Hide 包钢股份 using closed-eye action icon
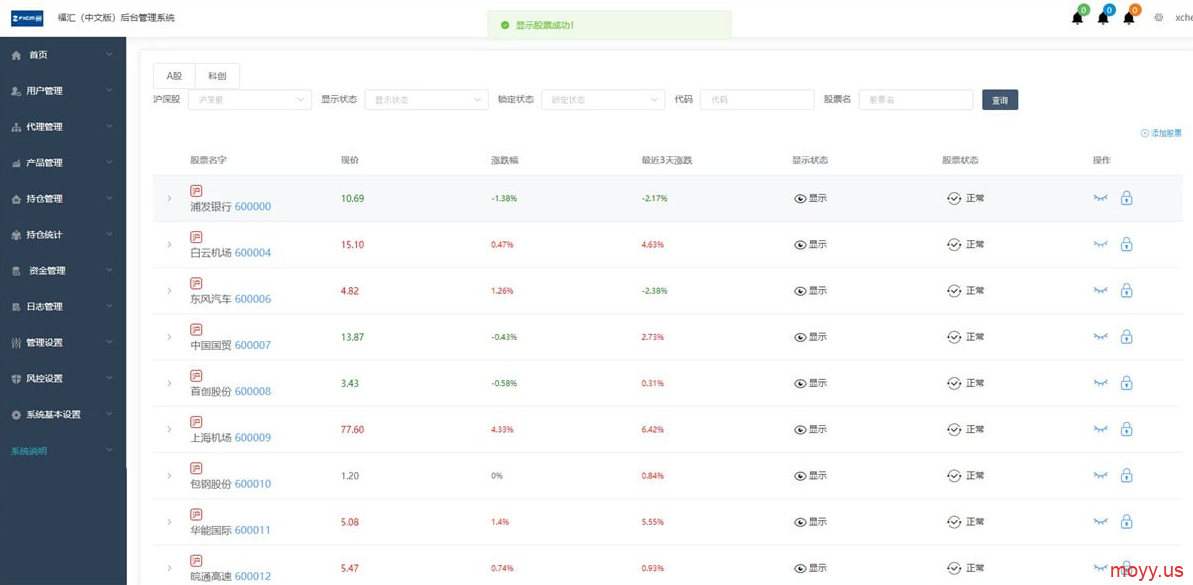Image resolution: width=1193 pixels, height=585 pixels. 1100,476
